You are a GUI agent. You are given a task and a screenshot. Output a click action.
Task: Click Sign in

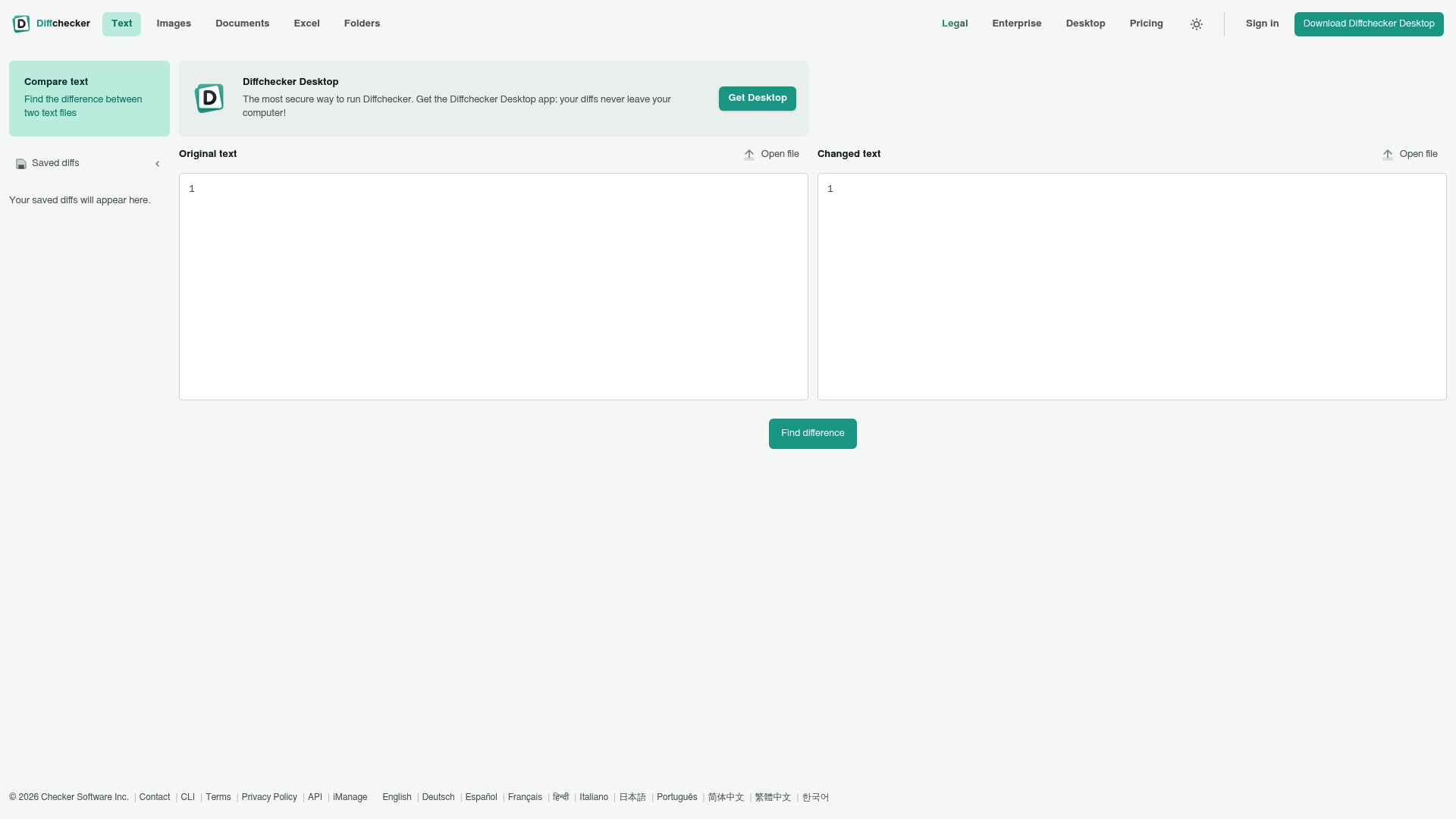(x=1263, y=24)
